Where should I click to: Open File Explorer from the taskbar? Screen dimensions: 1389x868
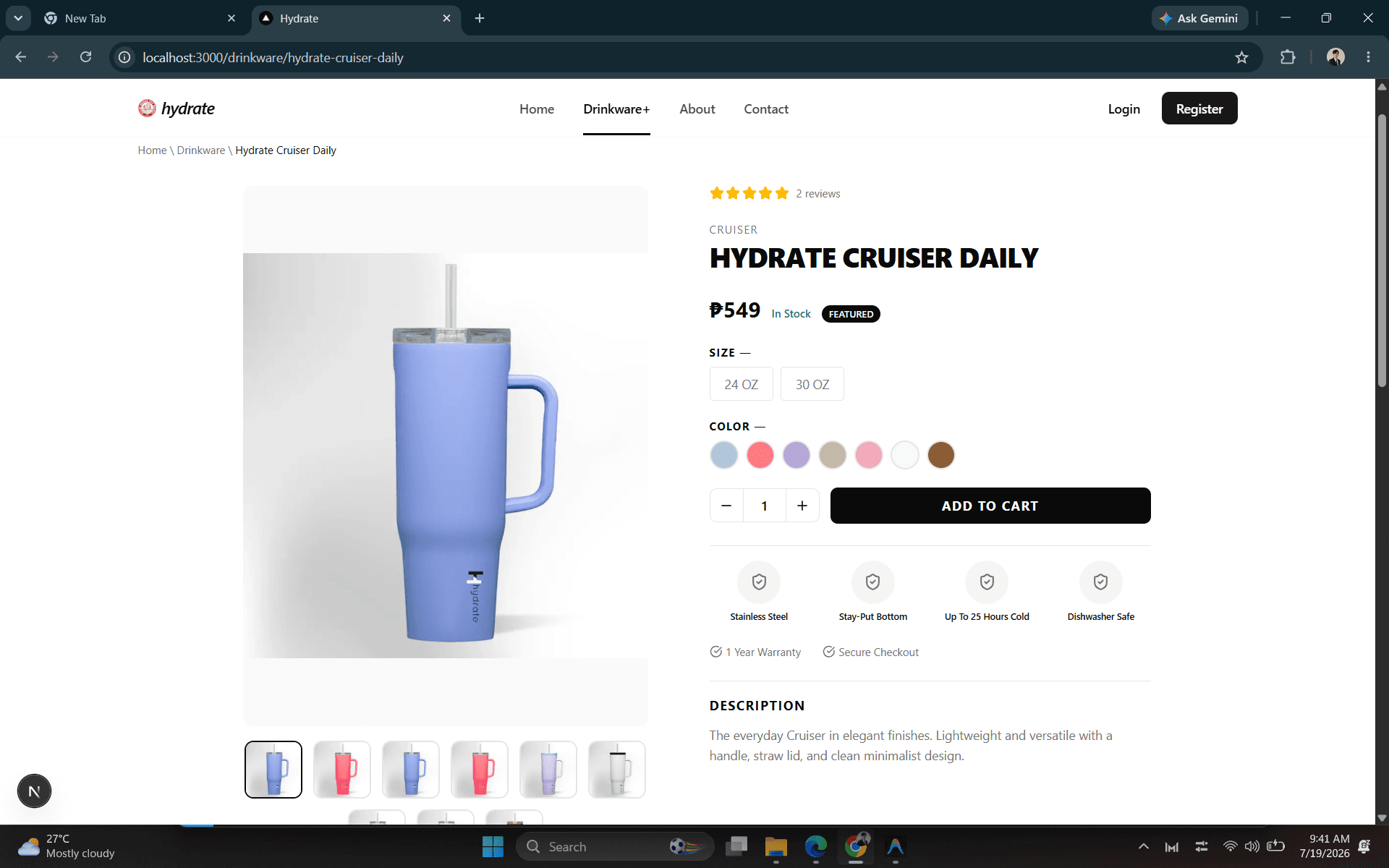tap(776, 846)
